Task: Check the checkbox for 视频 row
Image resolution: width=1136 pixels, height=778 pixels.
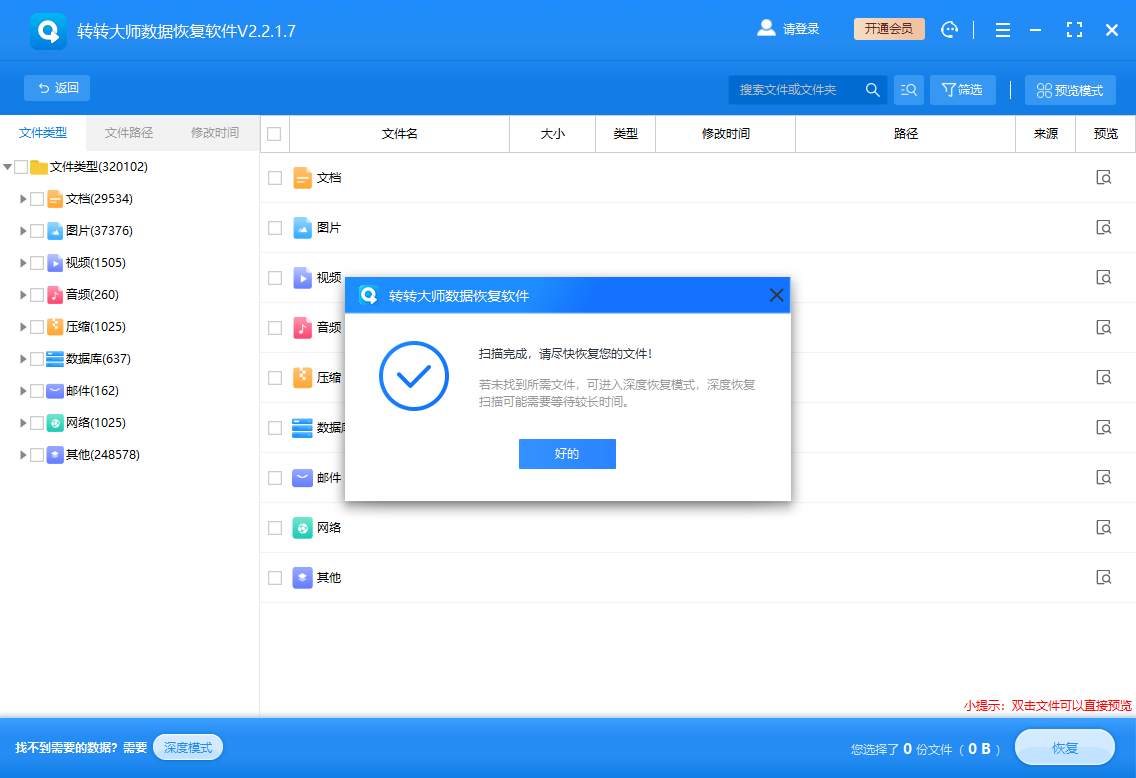Action: click(x=274, y=277)
